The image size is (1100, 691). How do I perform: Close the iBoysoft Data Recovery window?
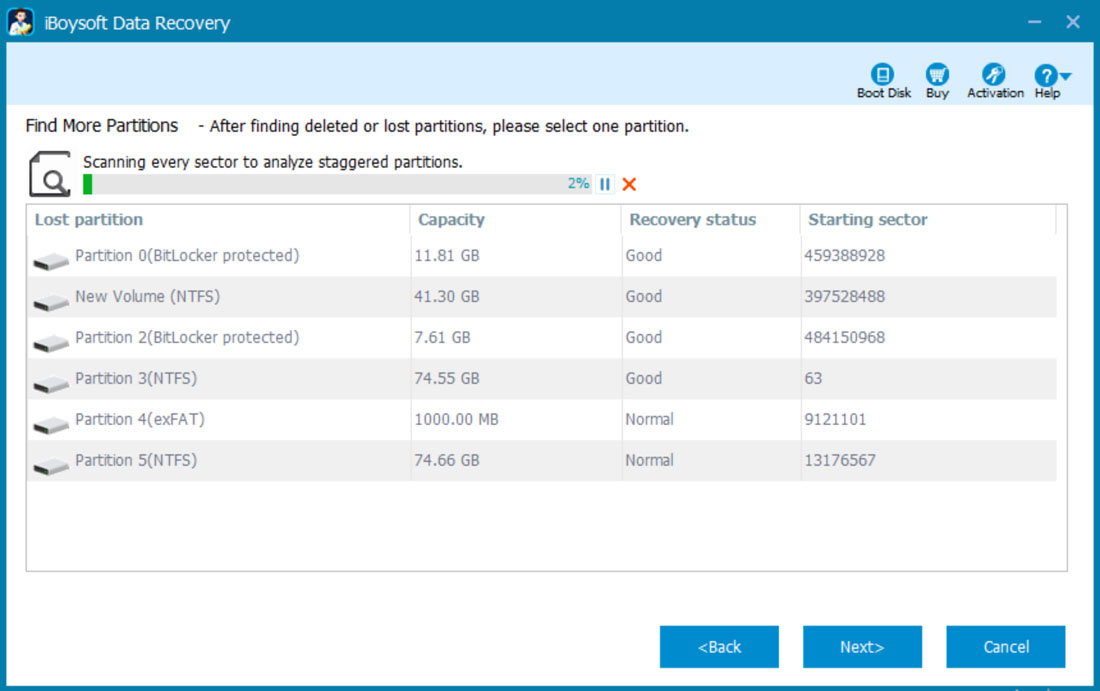coord(1073,22)
